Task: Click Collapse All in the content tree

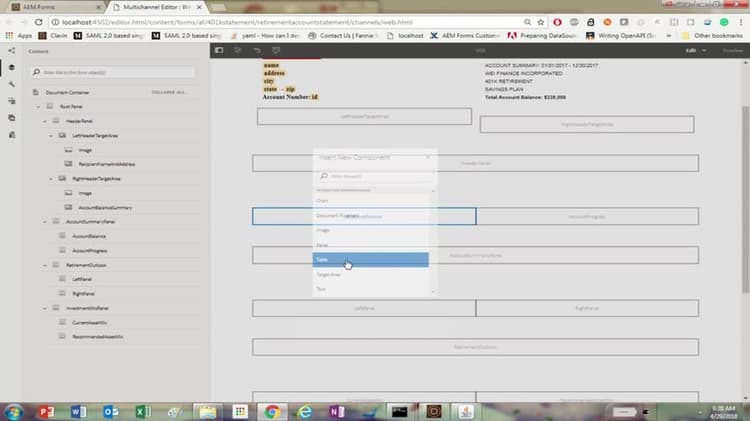Action: pyautogui.click(x=168, y=92)
